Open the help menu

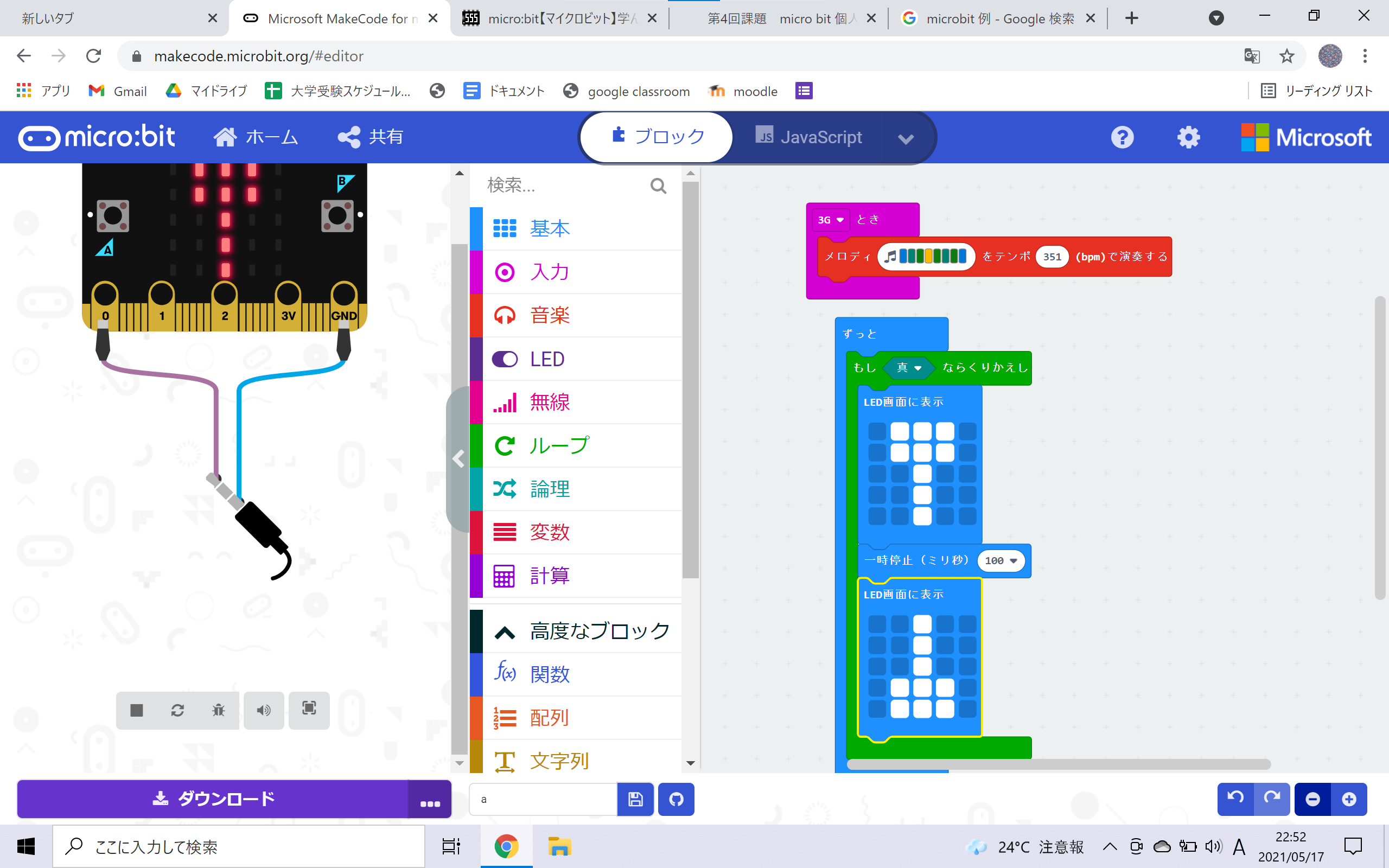click(1122, 137)
